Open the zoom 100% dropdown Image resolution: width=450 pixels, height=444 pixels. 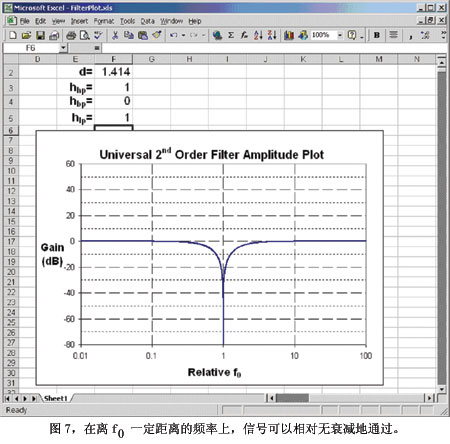coord(340,35)
